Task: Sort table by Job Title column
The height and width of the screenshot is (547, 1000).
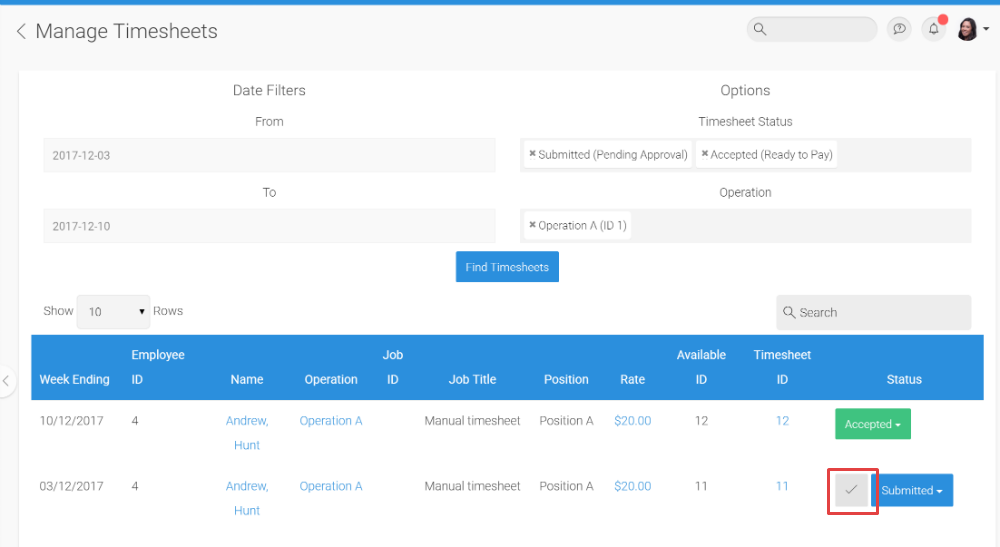Action: coord(472,379)
